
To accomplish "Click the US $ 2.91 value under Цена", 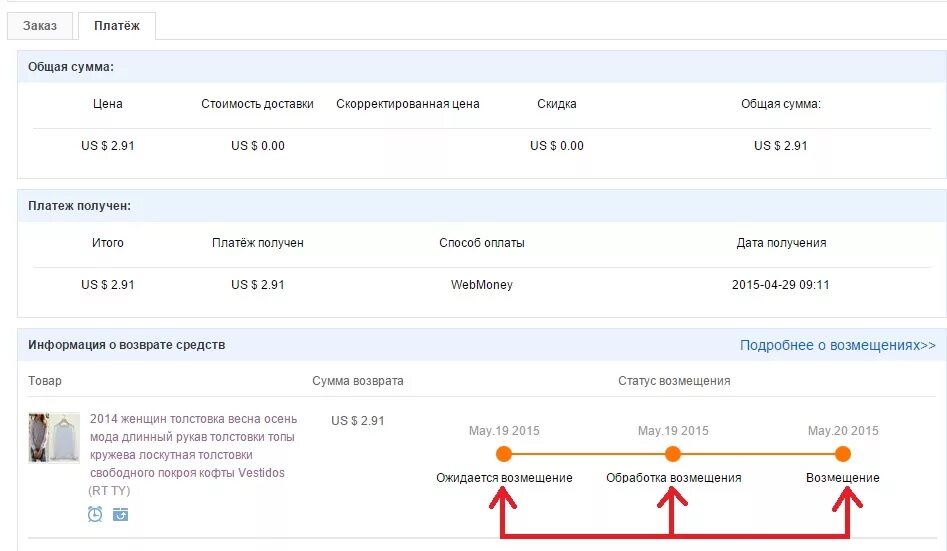I will click(x=108, y=146).
